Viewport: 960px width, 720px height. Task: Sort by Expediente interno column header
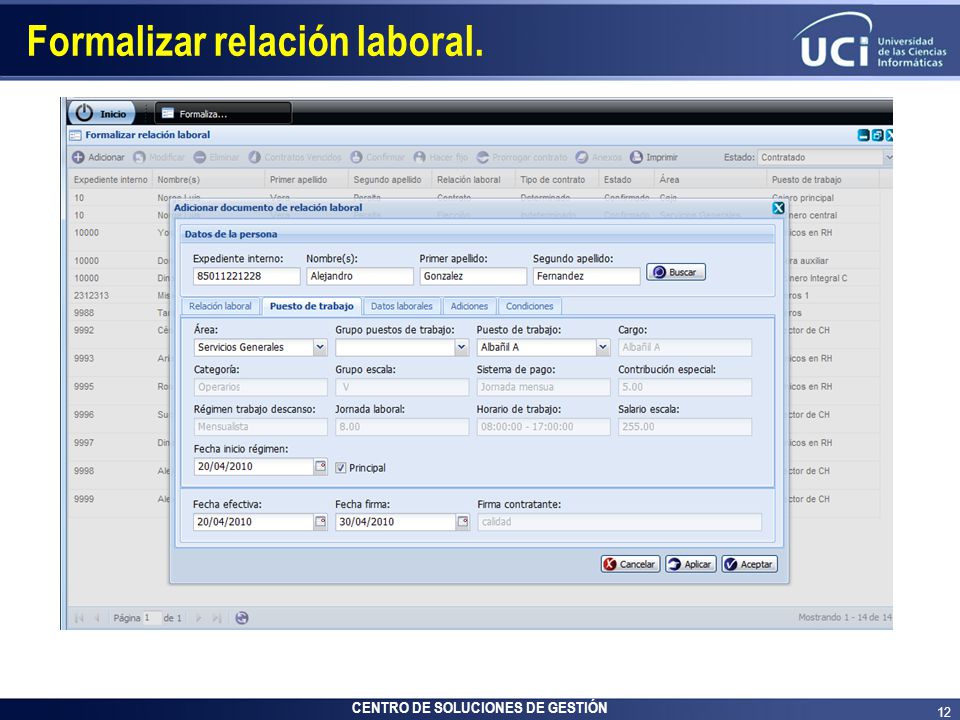(111, 179)
